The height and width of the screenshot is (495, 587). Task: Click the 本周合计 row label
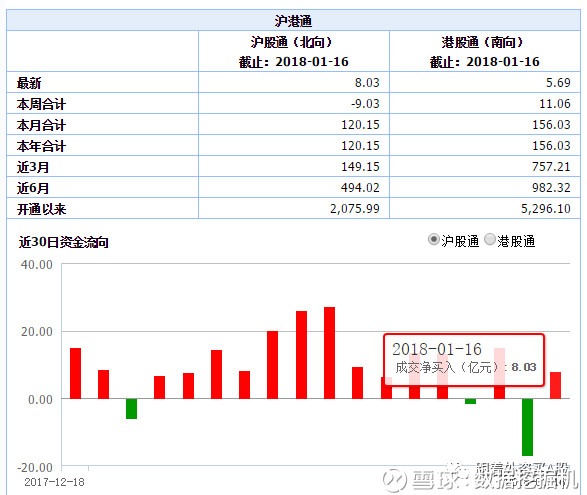pyautogui.click(x=41, y=104)
